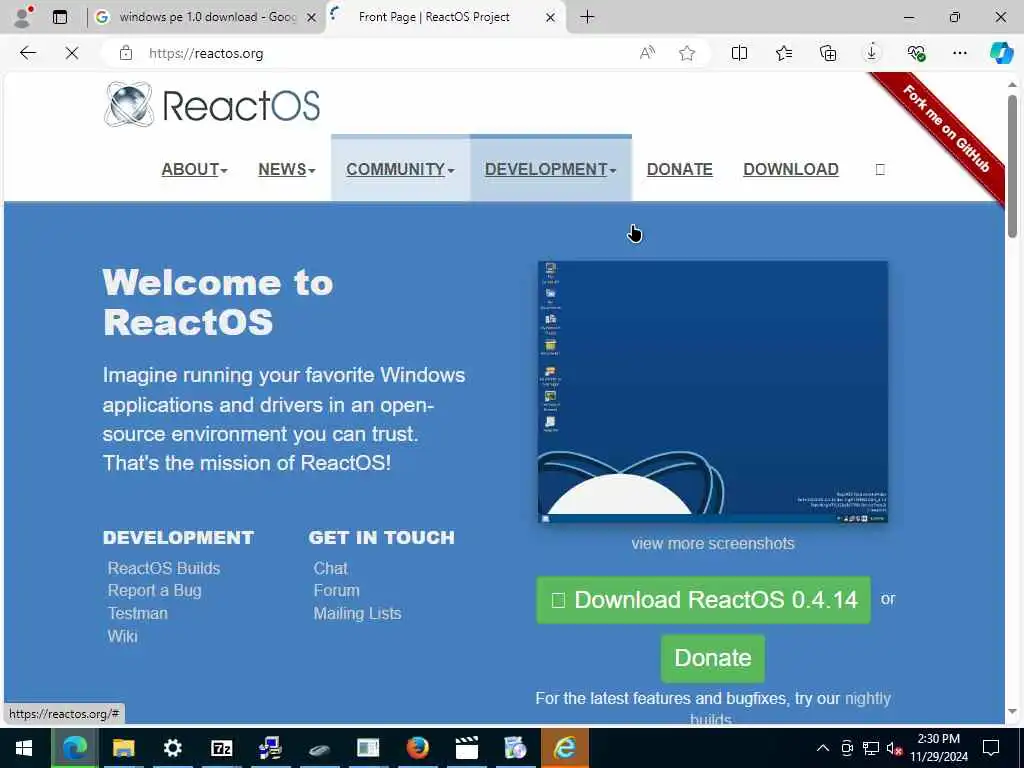Stop loading the page
This screenshot has width=1024, height=768.
pos(72,53)
